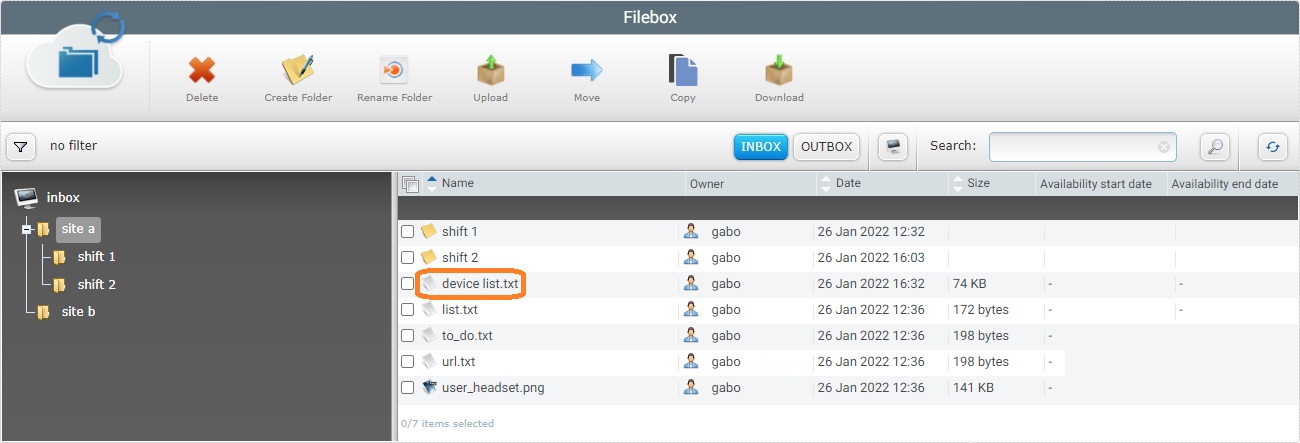Image resolution: width=1300 pixels, height=443 pixels.
Task: Click the owner avatar icon on the device list.txt row
Action: click(691, 283)
